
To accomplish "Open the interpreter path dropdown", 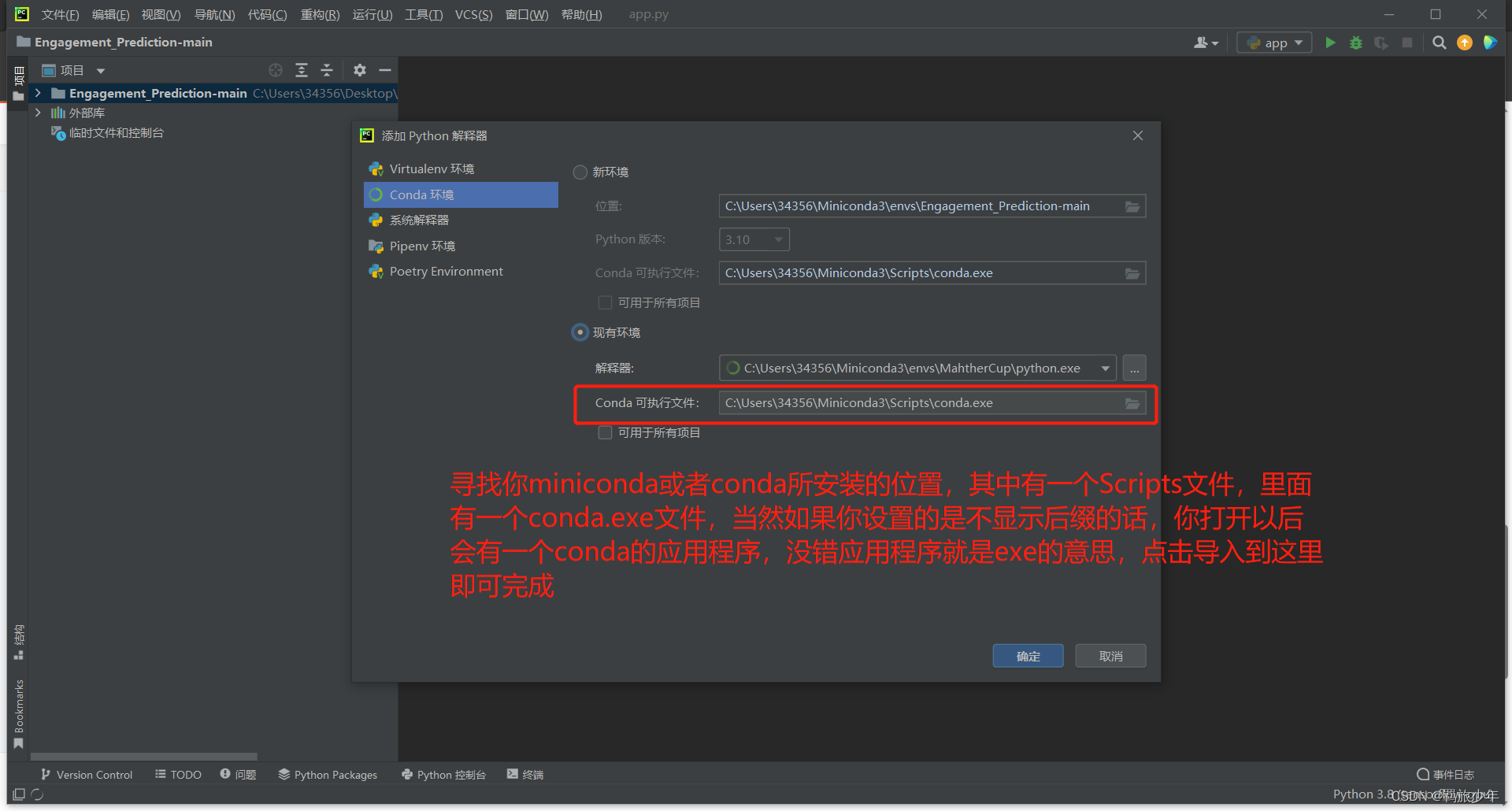I will (1106, 368).
